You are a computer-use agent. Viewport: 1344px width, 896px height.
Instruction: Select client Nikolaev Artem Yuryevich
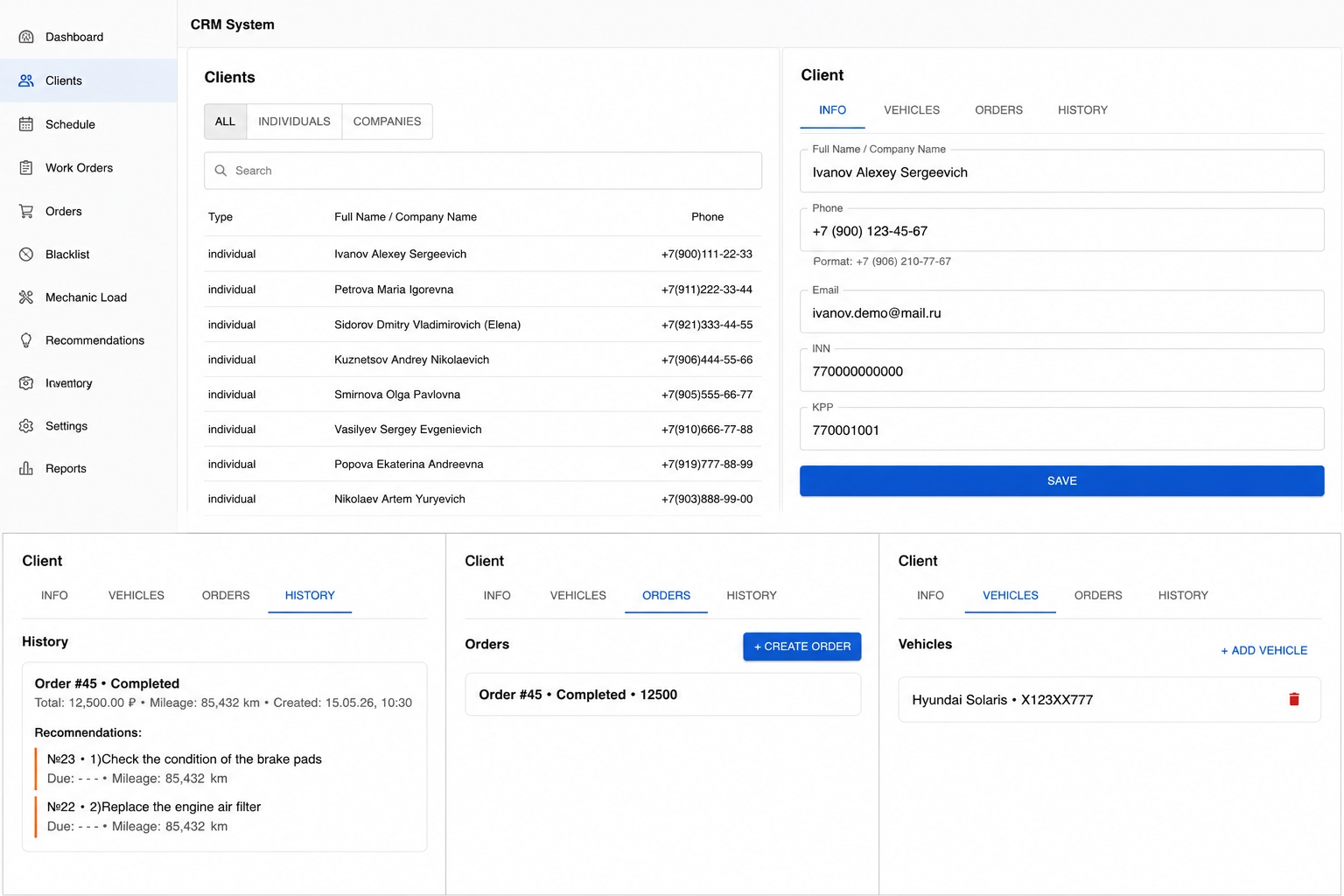[x=483, y=499]
